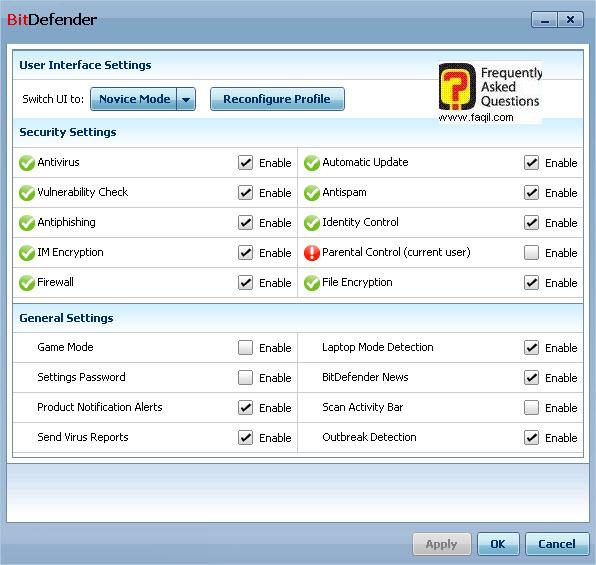Click the Product Notification Alerts label
This screenshot has height=565, width=596.
(100, 407)
